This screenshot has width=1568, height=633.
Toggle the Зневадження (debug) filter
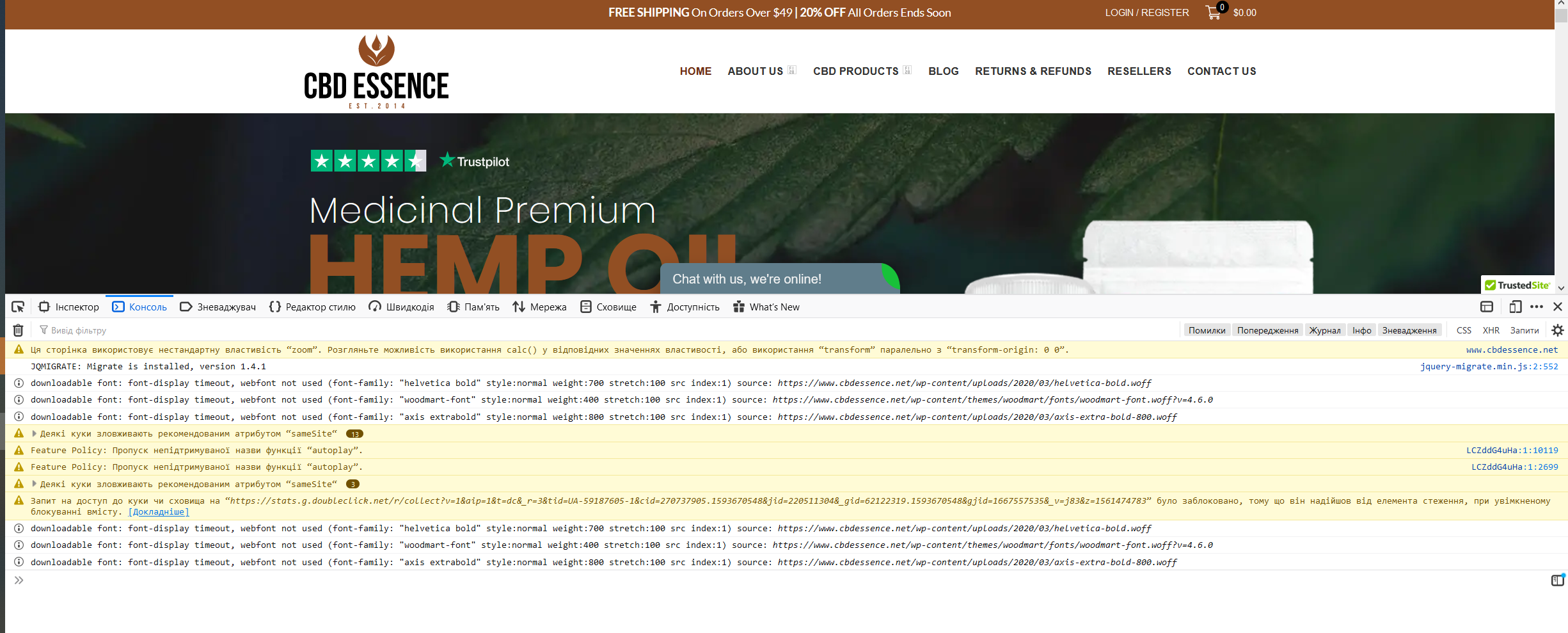click(1409, 330)
